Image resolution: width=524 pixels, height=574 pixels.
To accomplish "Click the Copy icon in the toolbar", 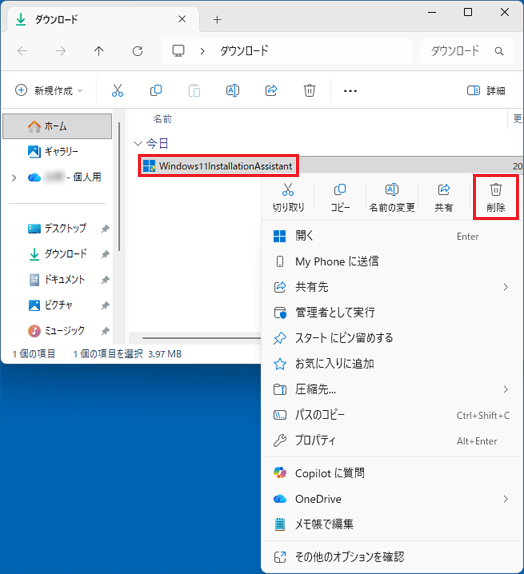I will (x=156, y=90).
